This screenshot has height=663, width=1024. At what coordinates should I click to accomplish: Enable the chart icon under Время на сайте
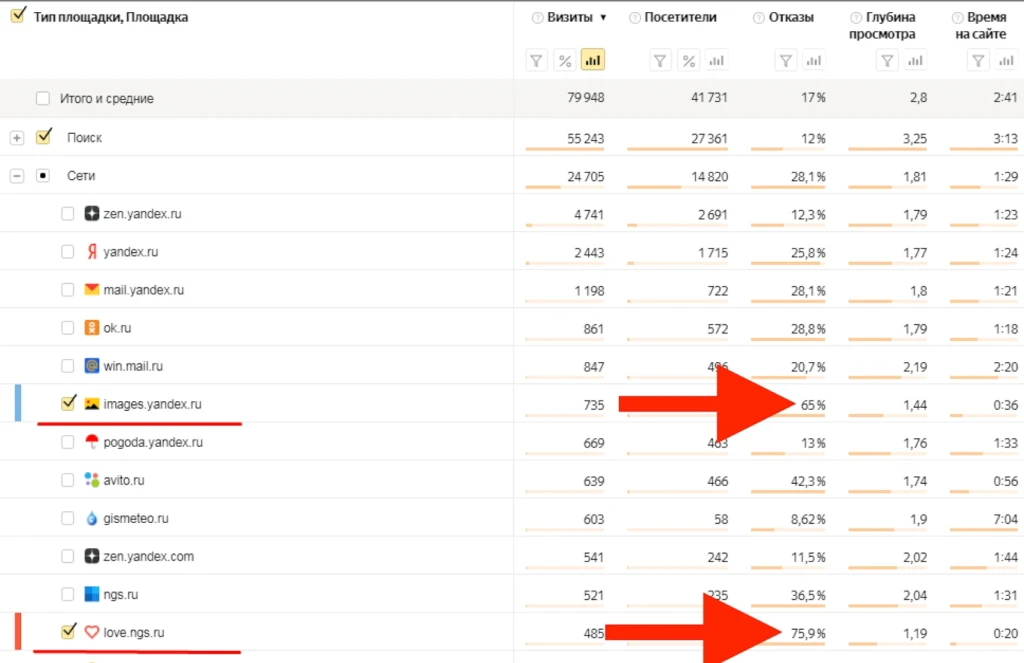pos(1006,61)
